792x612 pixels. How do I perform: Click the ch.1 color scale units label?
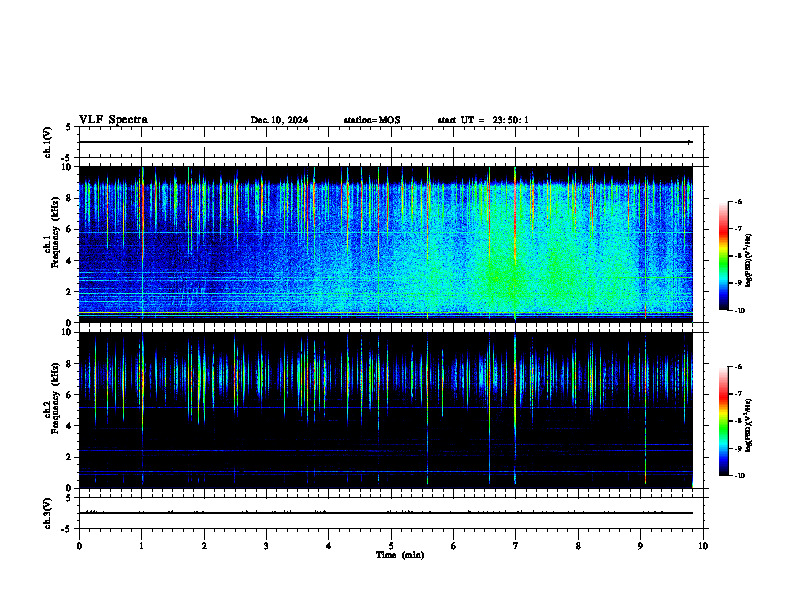pos(749,261)
